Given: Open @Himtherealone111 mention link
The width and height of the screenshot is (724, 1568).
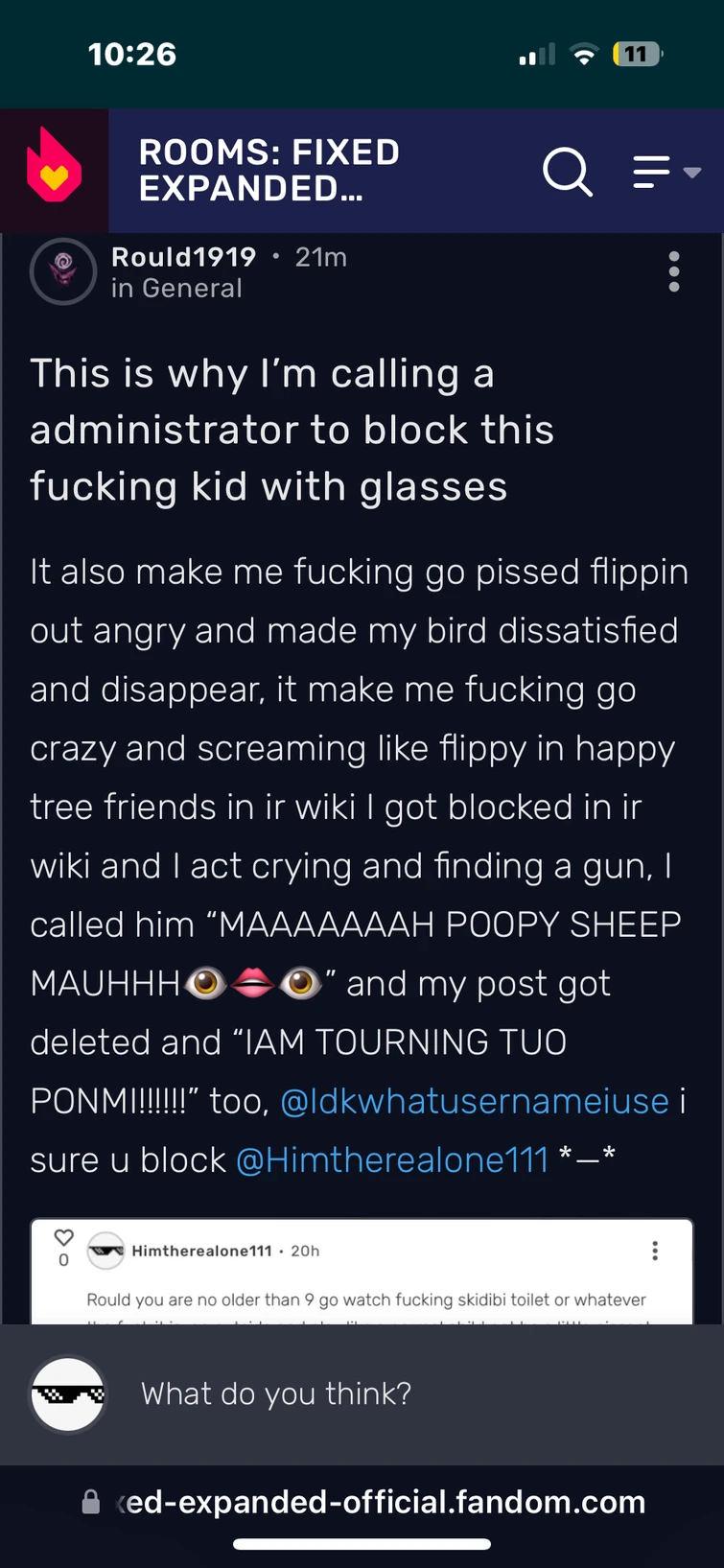Looking at the screenshot, I should (x=392, y=1160).
